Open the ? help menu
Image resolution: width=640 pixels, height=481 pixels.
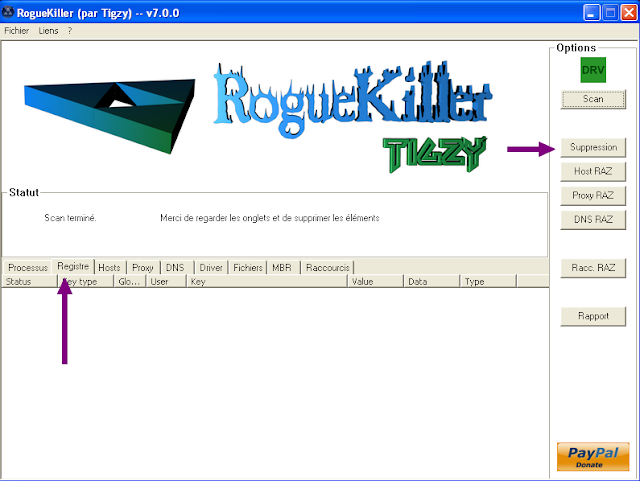coord(70,31)
